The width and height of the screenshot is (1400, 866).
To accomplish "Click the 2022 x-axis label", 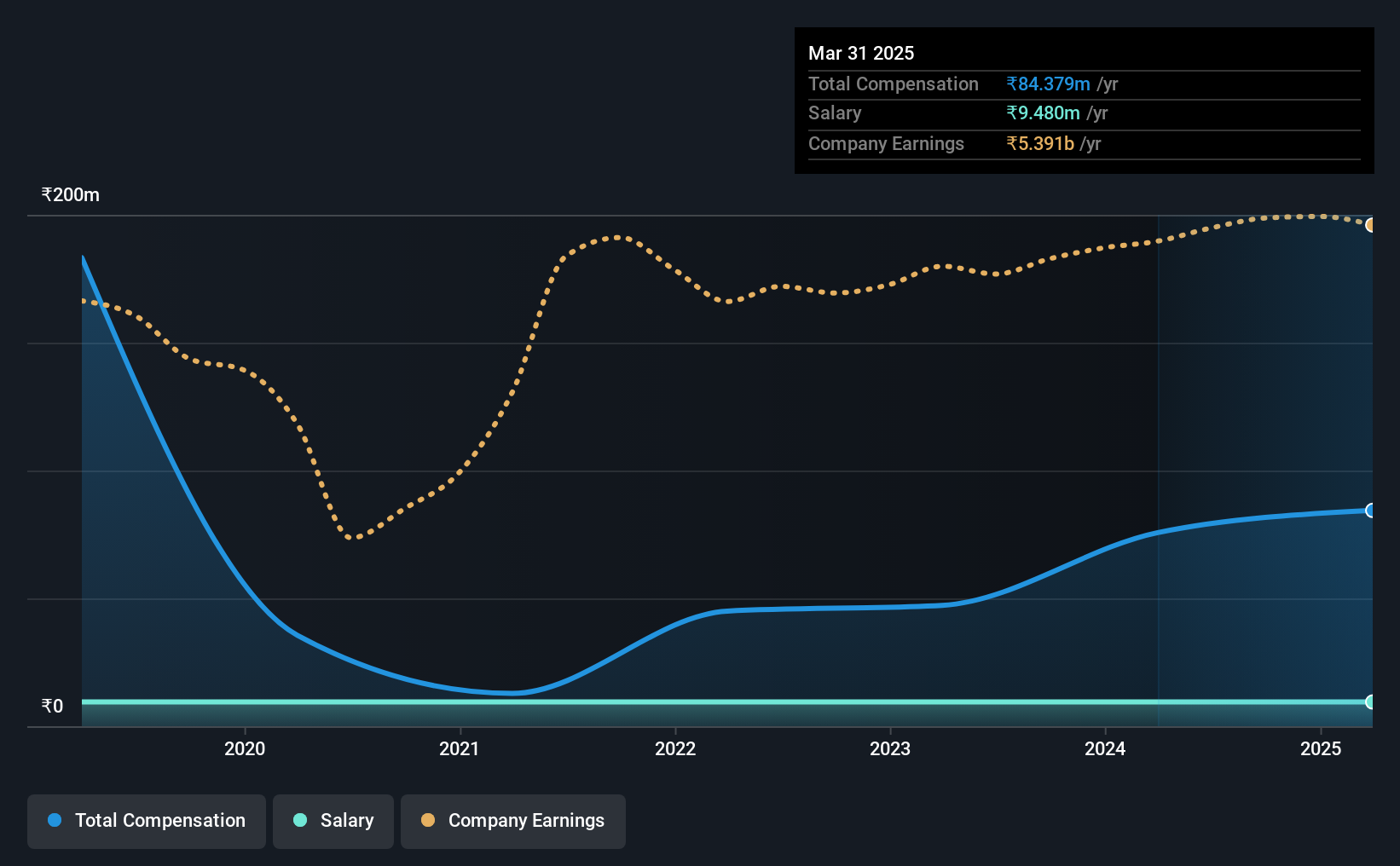I will tap(675, 748).
